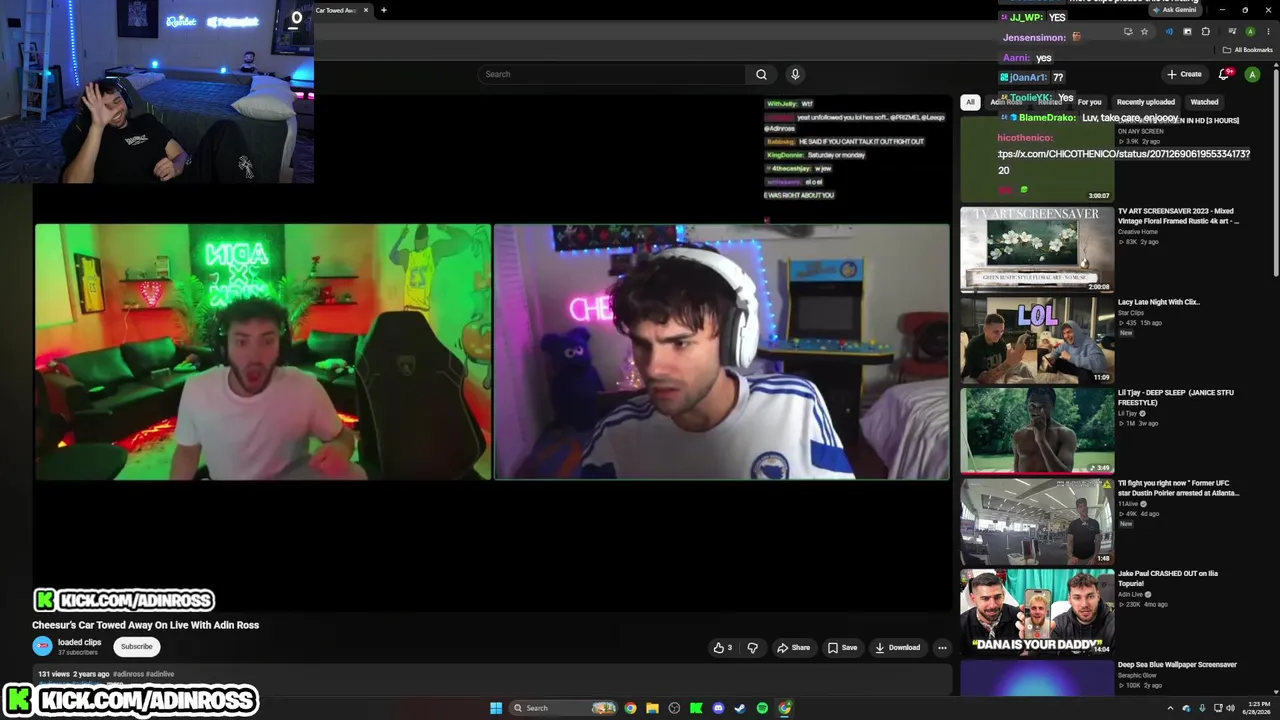The image size is (1280, 720).
Task: Open a new browser tab with plus
Action: (x=383, y=10)
